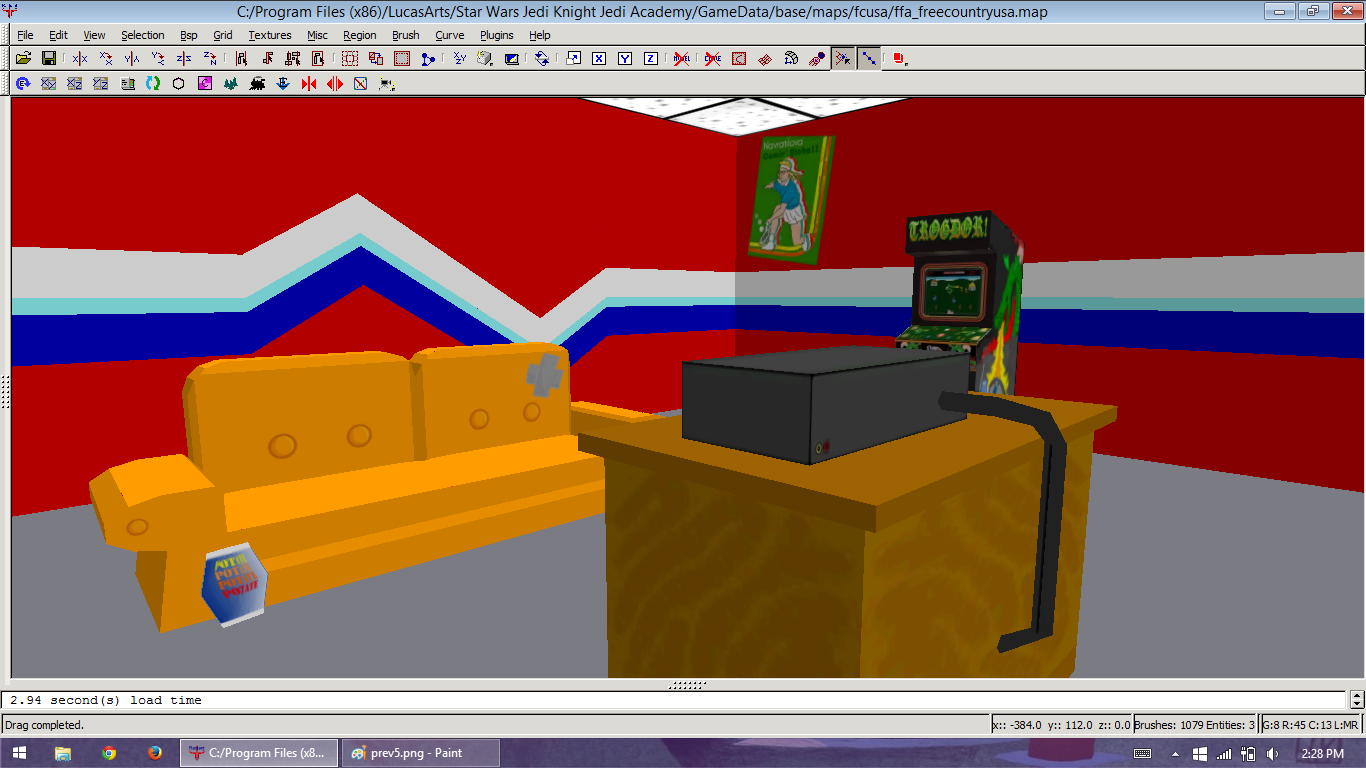Viewport: 1366px width, 768px height.
Task: Click the blue circular E arrow icon
Action: pos(22,83)
